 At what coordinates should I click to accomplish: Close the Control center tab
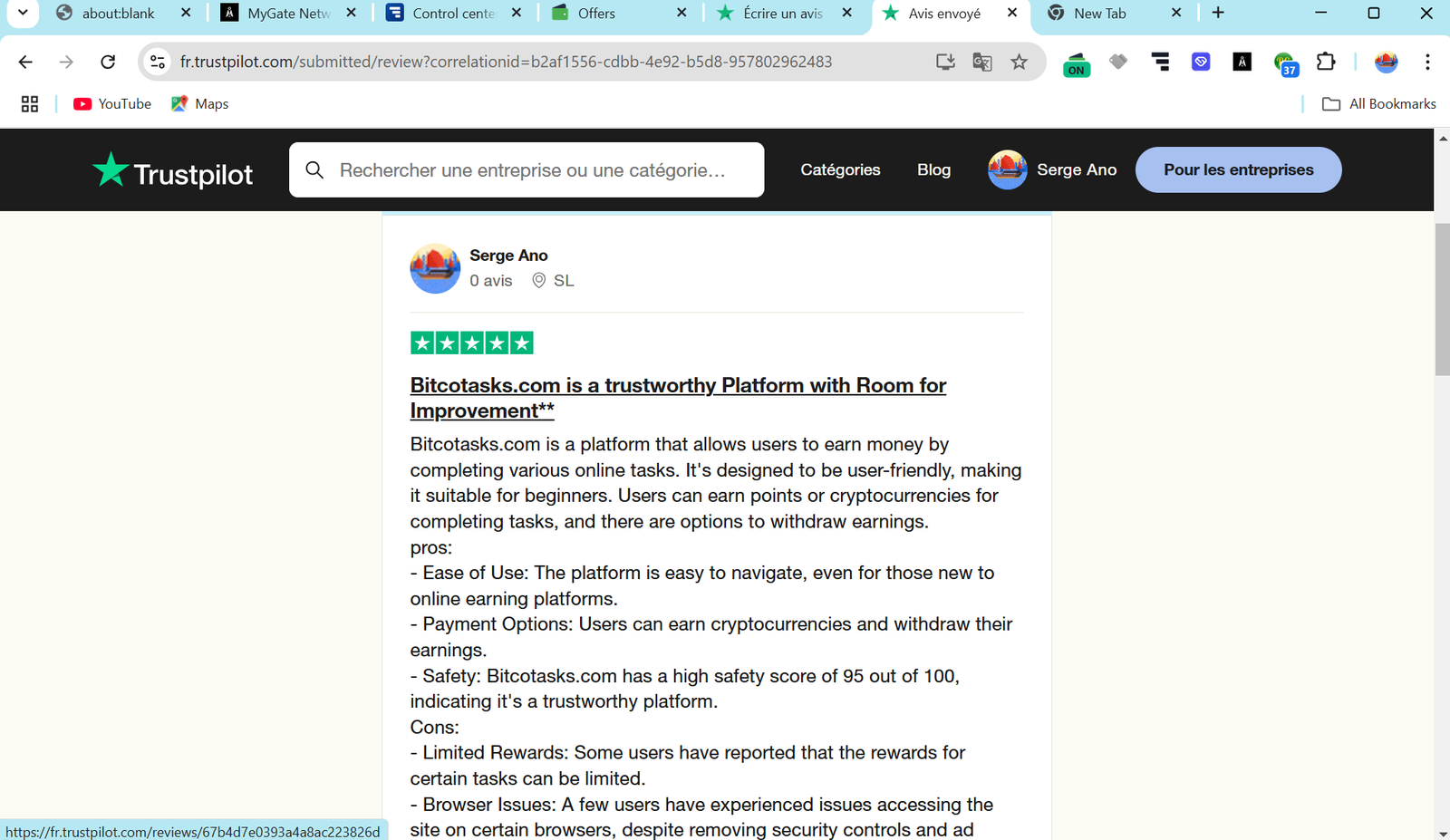point(517,14)
